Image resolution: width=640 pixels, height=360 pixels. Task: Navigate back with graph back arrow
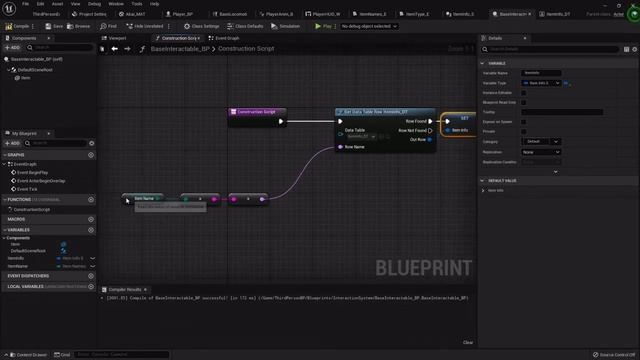[115, 49]
